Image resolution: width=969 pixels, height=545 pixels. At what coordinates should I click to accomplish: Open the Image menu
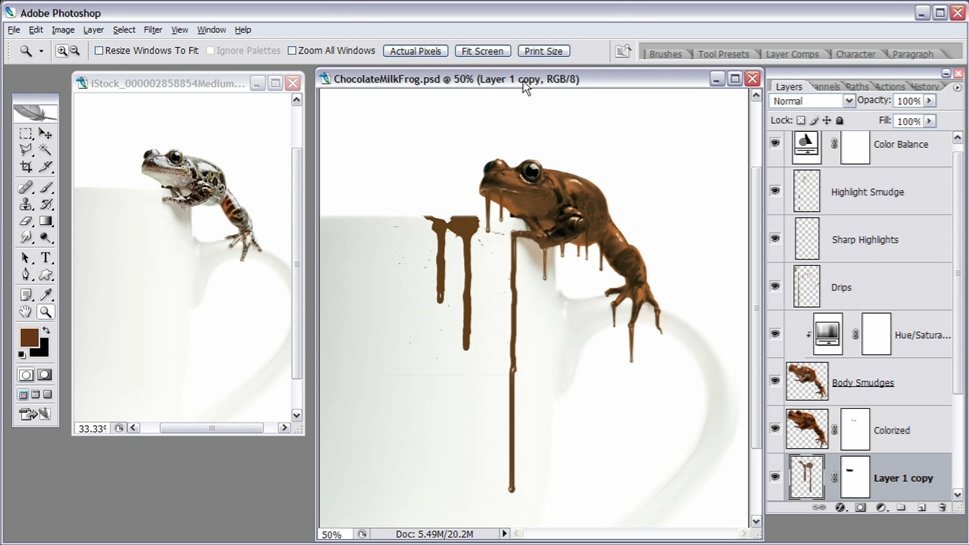63,30
